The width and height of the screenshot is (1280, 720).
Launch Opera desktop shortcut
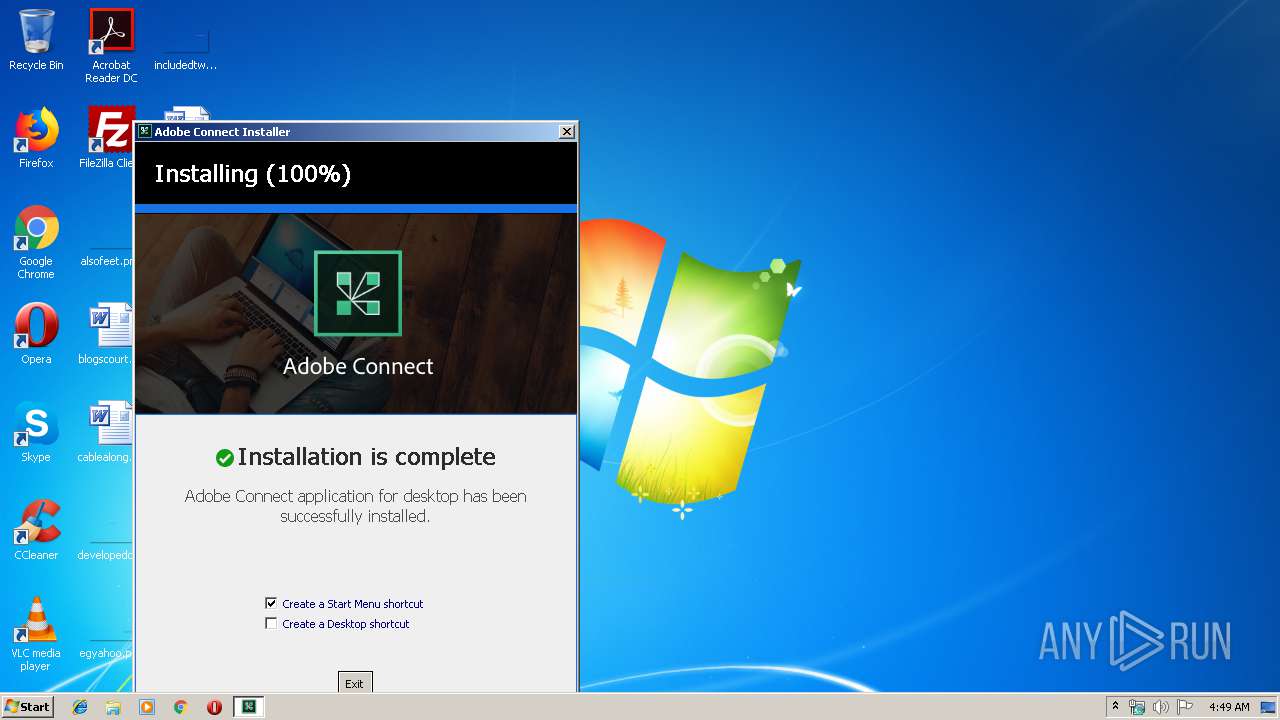pos(36,334)
